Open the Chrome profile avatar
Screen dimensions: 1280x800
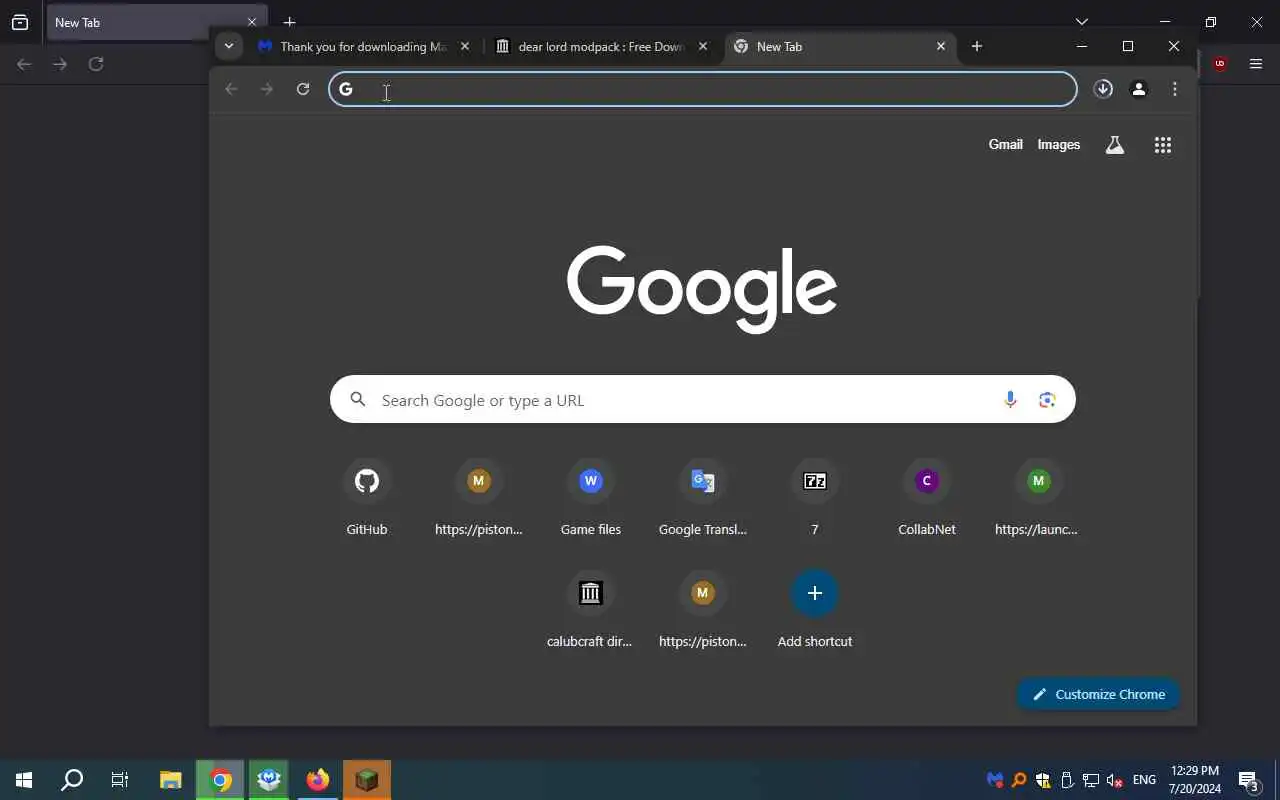coord(1139,89)
